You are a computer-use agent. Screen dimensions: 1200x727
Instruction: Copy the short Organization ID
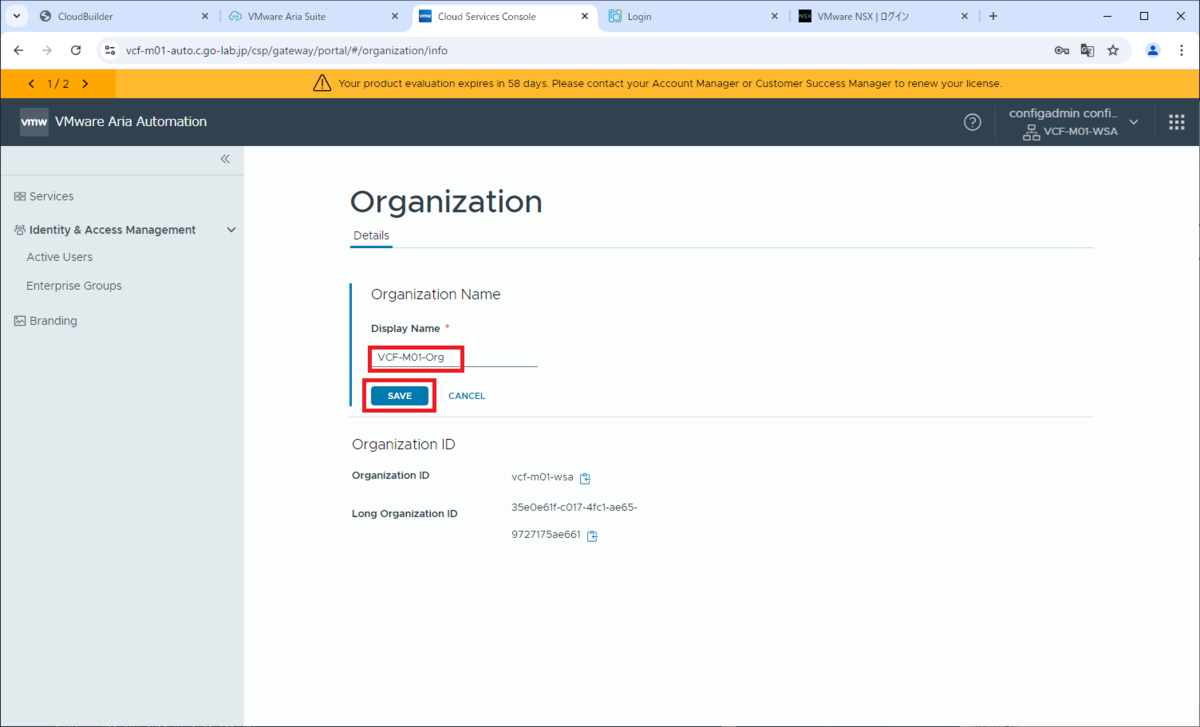tap(585, 478)
